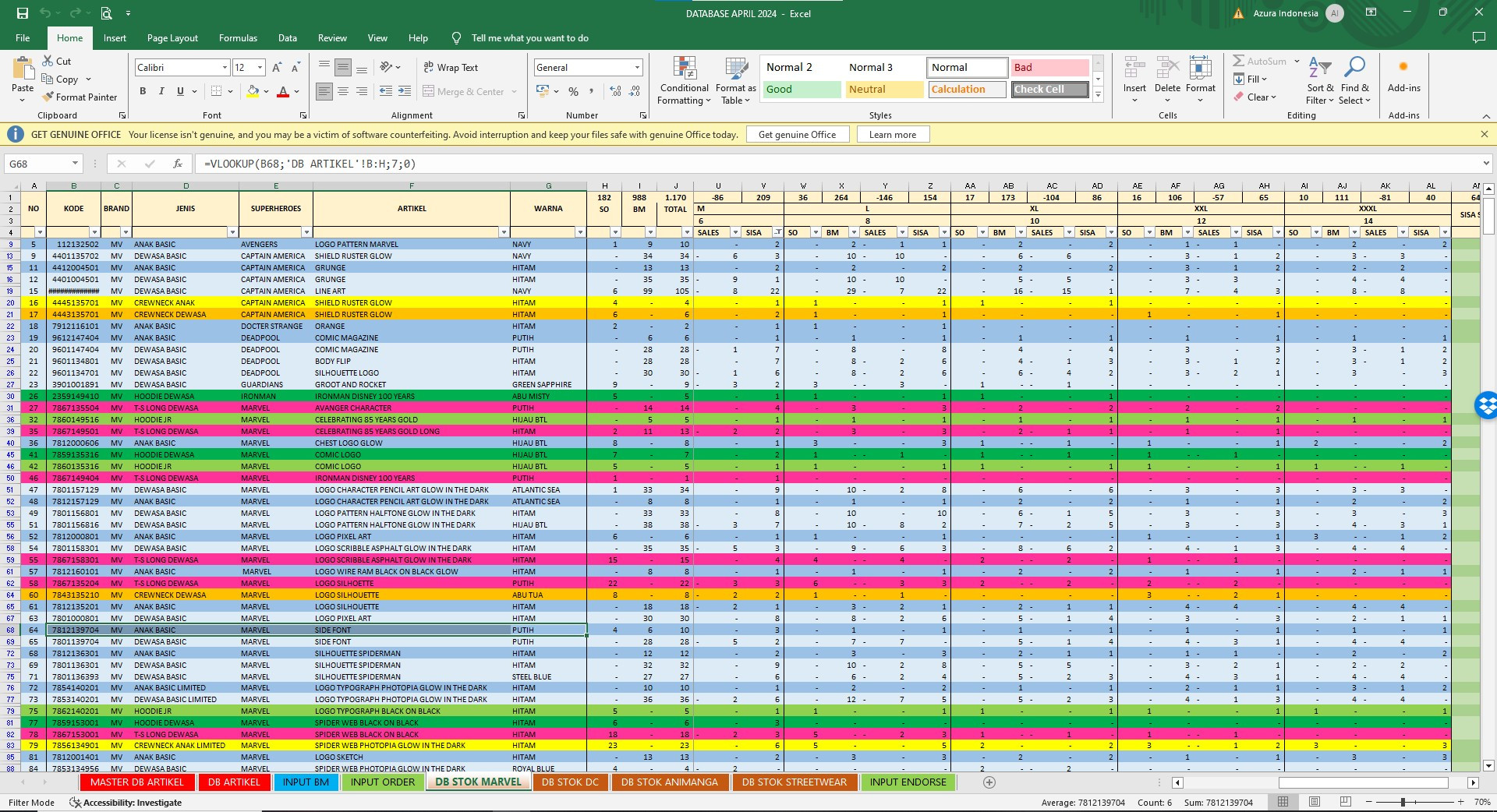This screenshot has height=812, width=1497.
Task: Open borders dropdown arrow
Action: pos(231,91)
